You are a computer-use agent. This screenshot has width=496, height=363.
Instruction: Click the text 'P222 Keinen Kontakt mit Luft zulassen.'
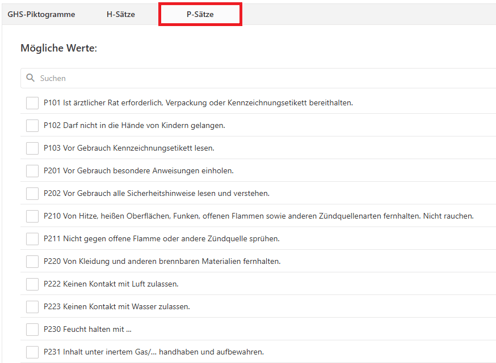pos(111,284)
